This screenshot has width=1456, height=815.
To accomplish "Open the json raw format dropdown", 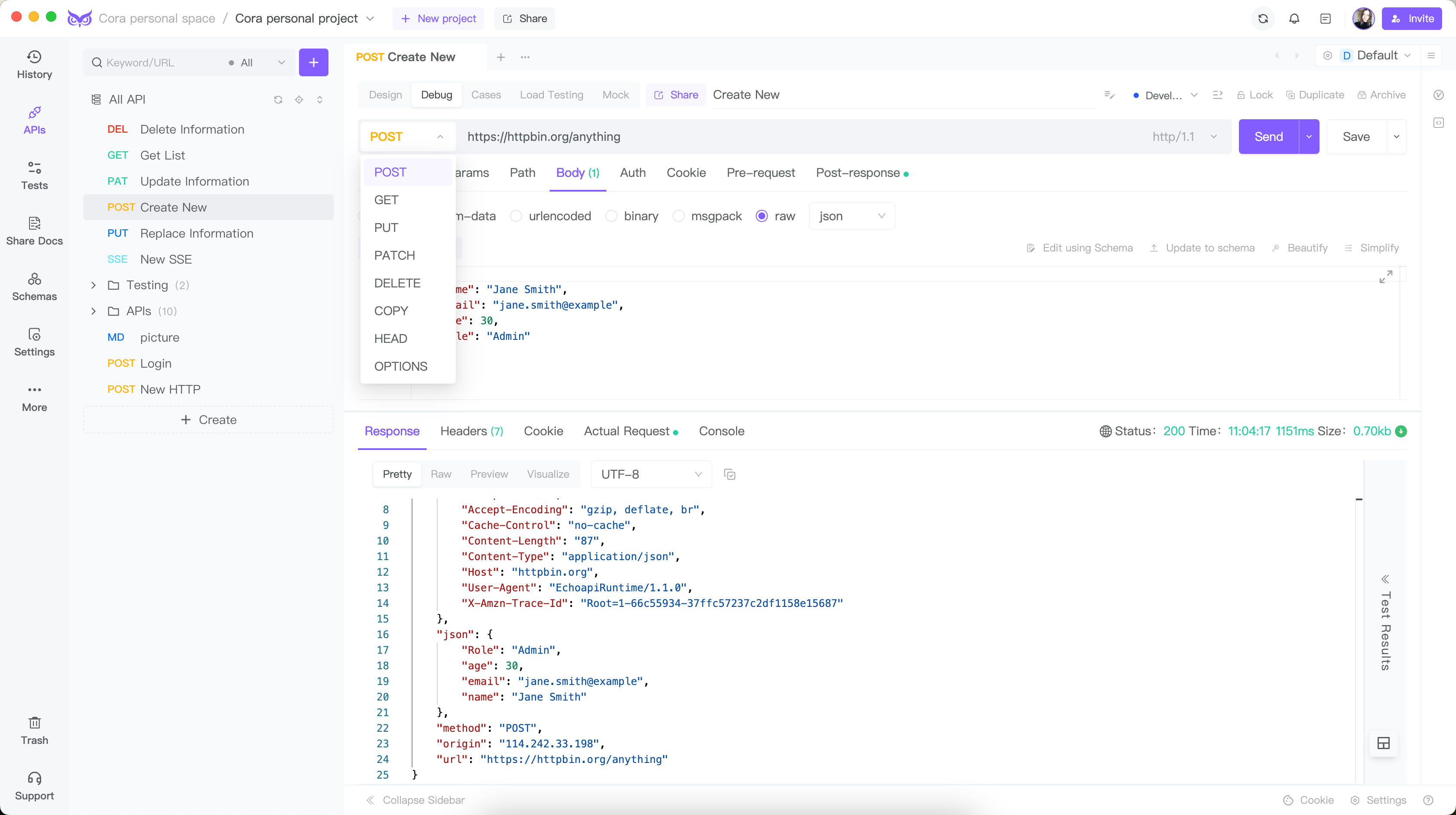I will point(852,216).
